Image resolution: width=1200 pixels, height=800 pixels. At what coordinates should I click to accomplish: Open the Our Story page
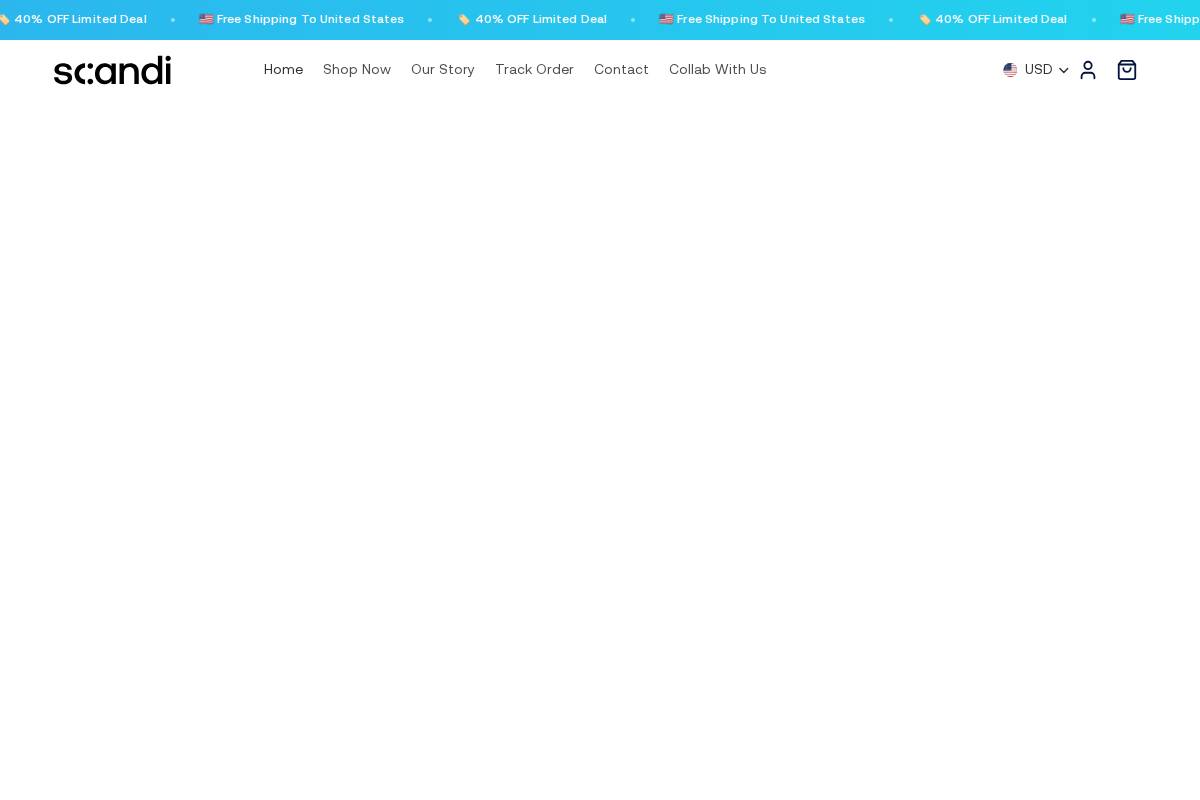pyautogui.click(x=442, y=69)
